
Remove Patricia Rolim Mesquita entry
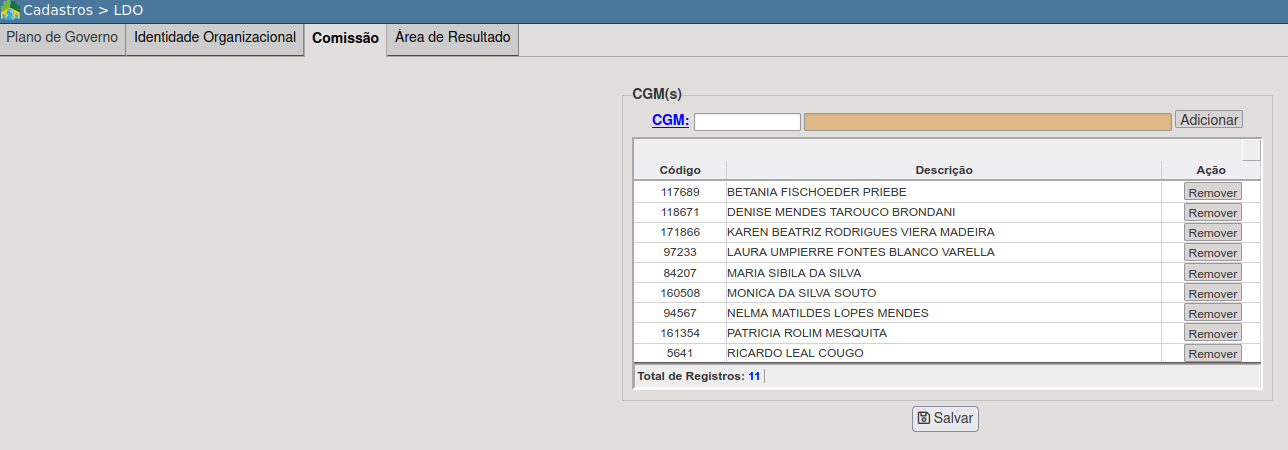pyautogui.click(x=1212, y=334)
